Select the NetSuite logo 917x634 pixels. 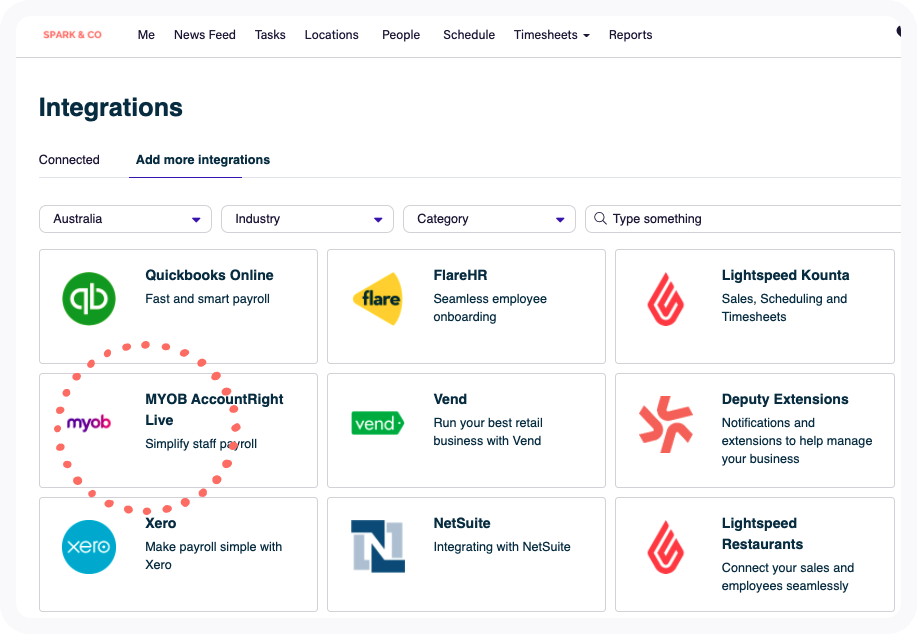[378, 546]
